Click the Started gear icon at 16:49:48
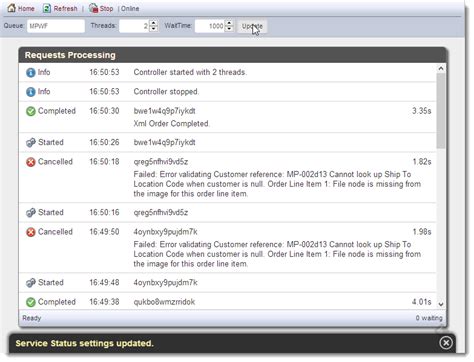This screenshot has height=362, width=474. pyautogui.click(x=31, y=283)
